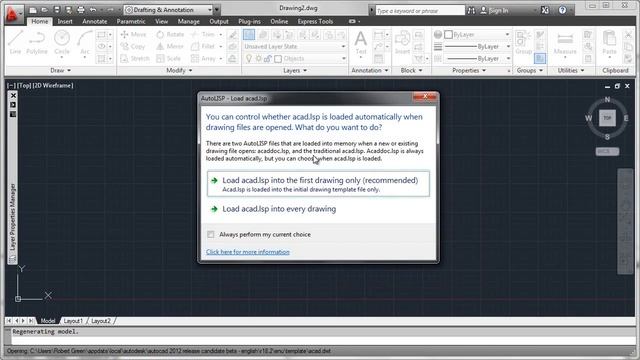Viewport: 640px width, 360px height.
Task: Choose the Rotate command
Action: 170,34
